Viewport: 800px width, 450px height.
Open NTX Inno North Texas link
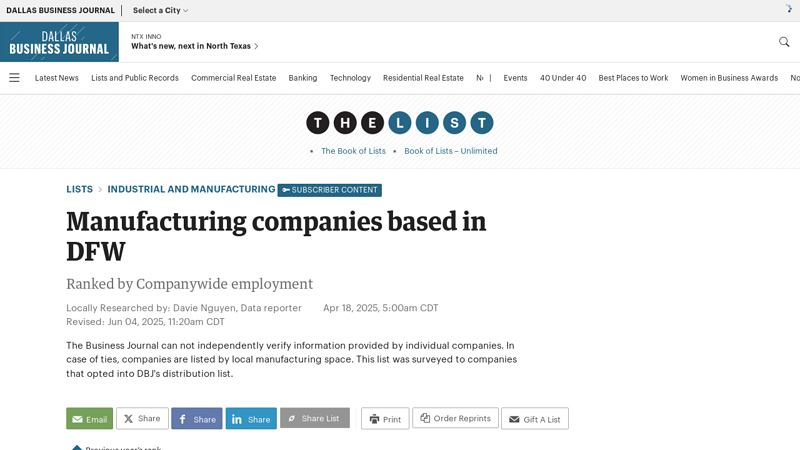coord(194,46)
